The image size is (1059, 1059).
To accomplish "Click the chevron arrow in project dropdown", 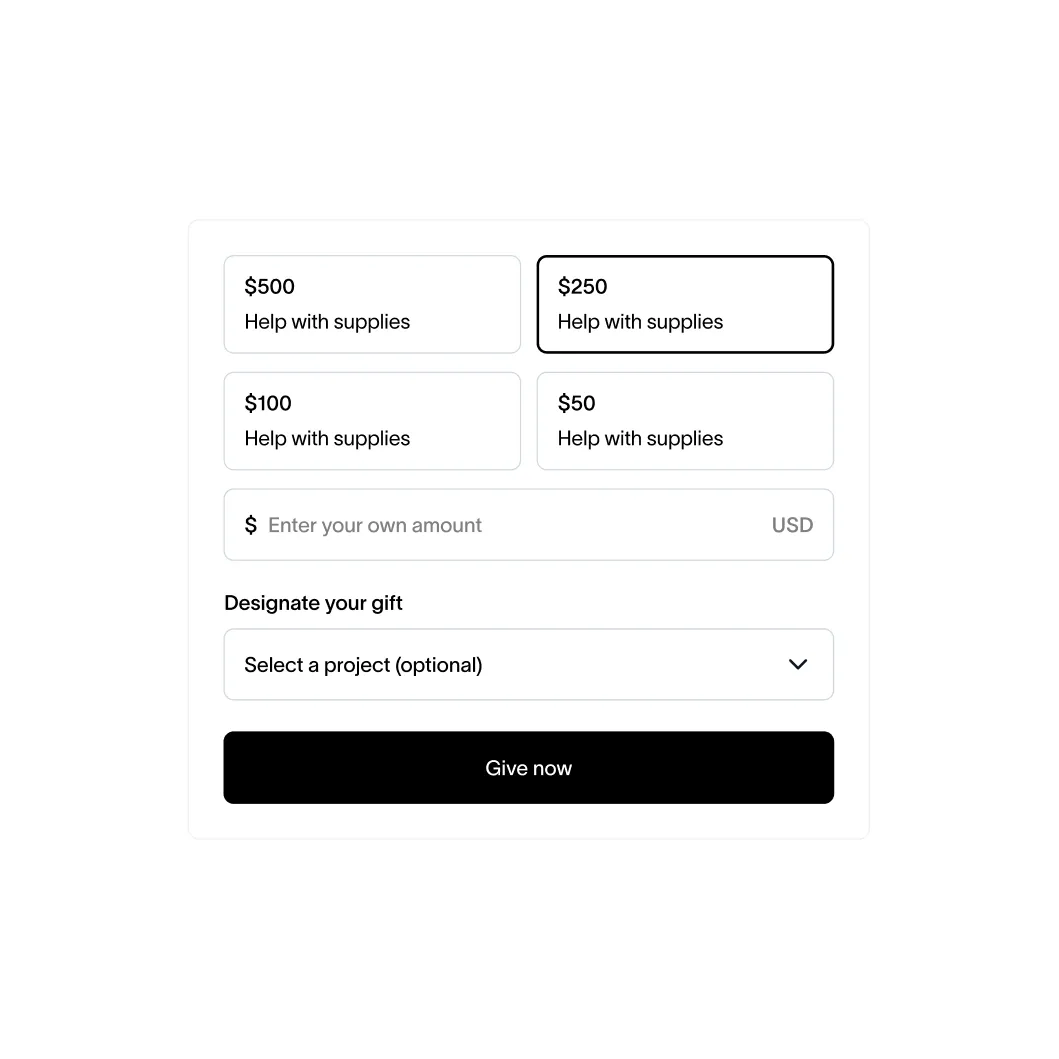I will [x=798, y=664].
